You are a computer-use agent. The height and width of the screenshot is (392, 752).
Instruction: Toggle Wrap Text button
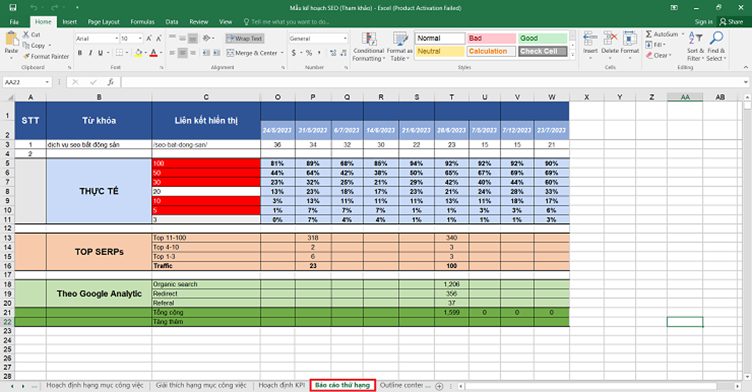(x=245, y=38)
